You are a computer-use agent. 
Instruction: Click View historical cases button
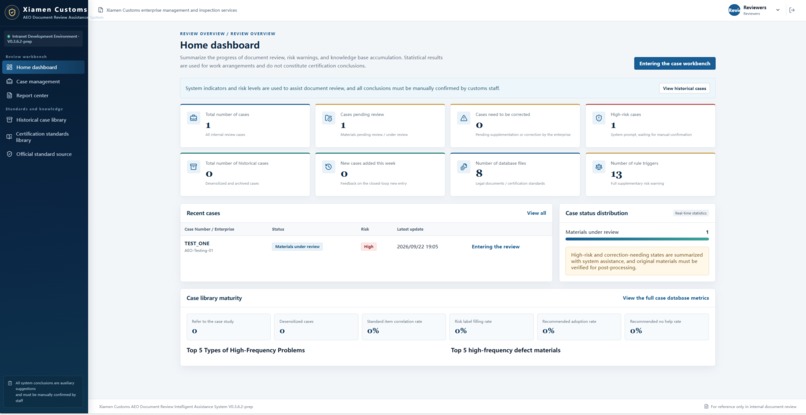(x=685, y=88)
